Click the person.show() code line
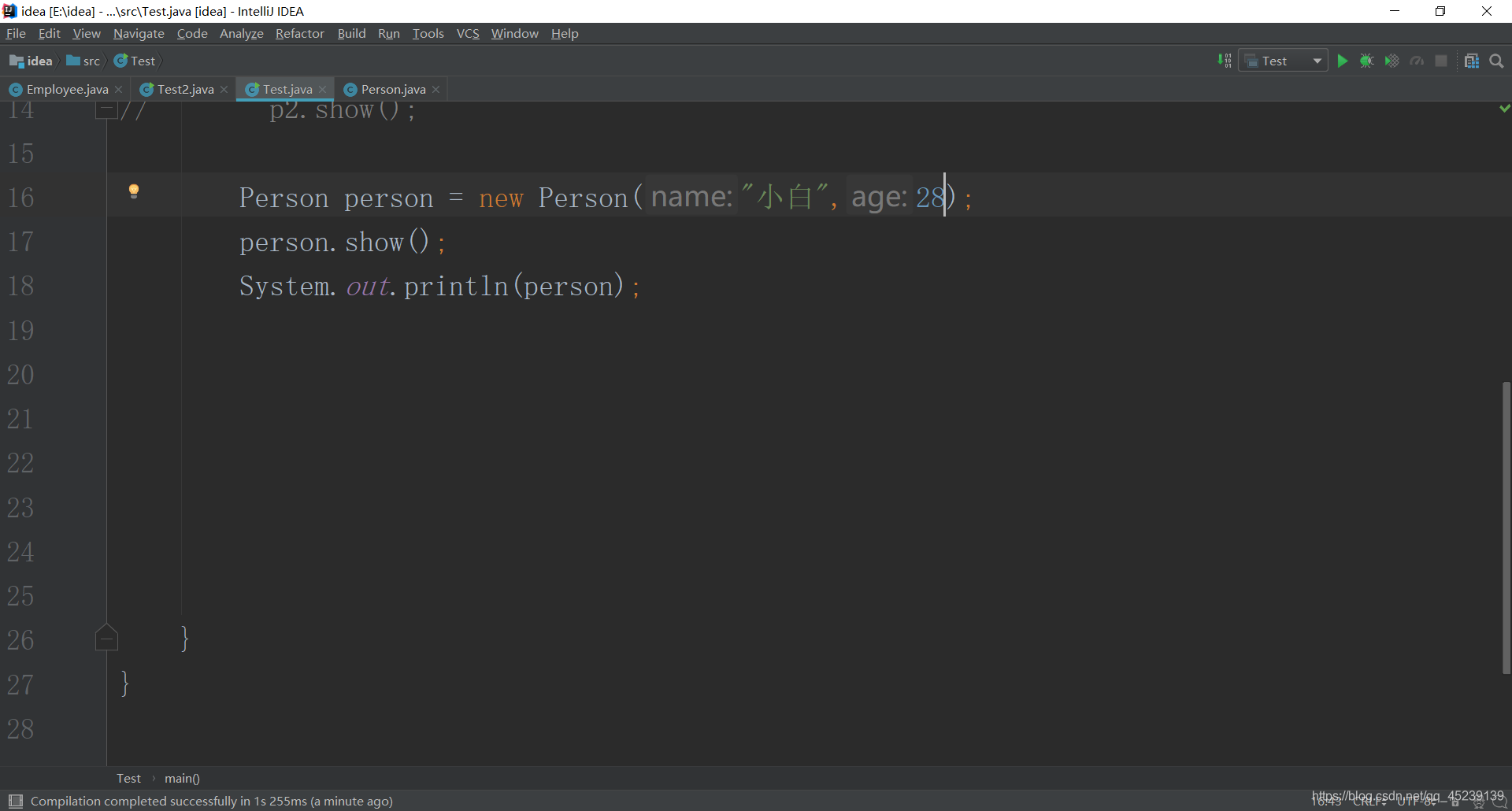 (343, 242)
